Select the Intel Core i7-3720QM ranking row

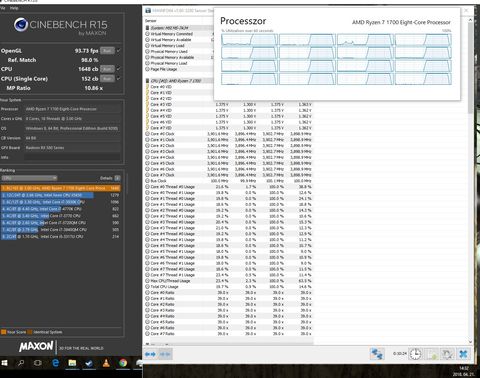60,223
